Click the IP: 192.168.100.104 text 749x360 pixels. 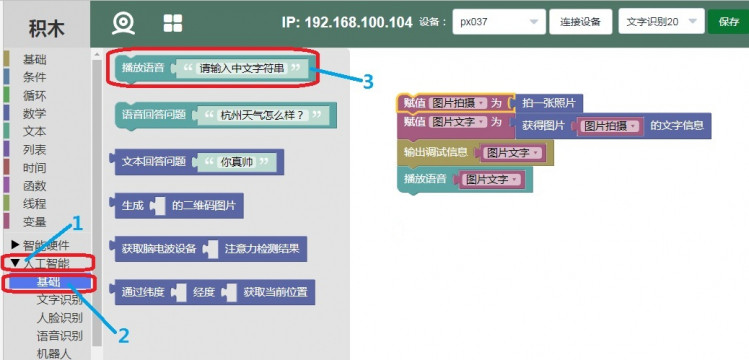click(x=347, y=22)
